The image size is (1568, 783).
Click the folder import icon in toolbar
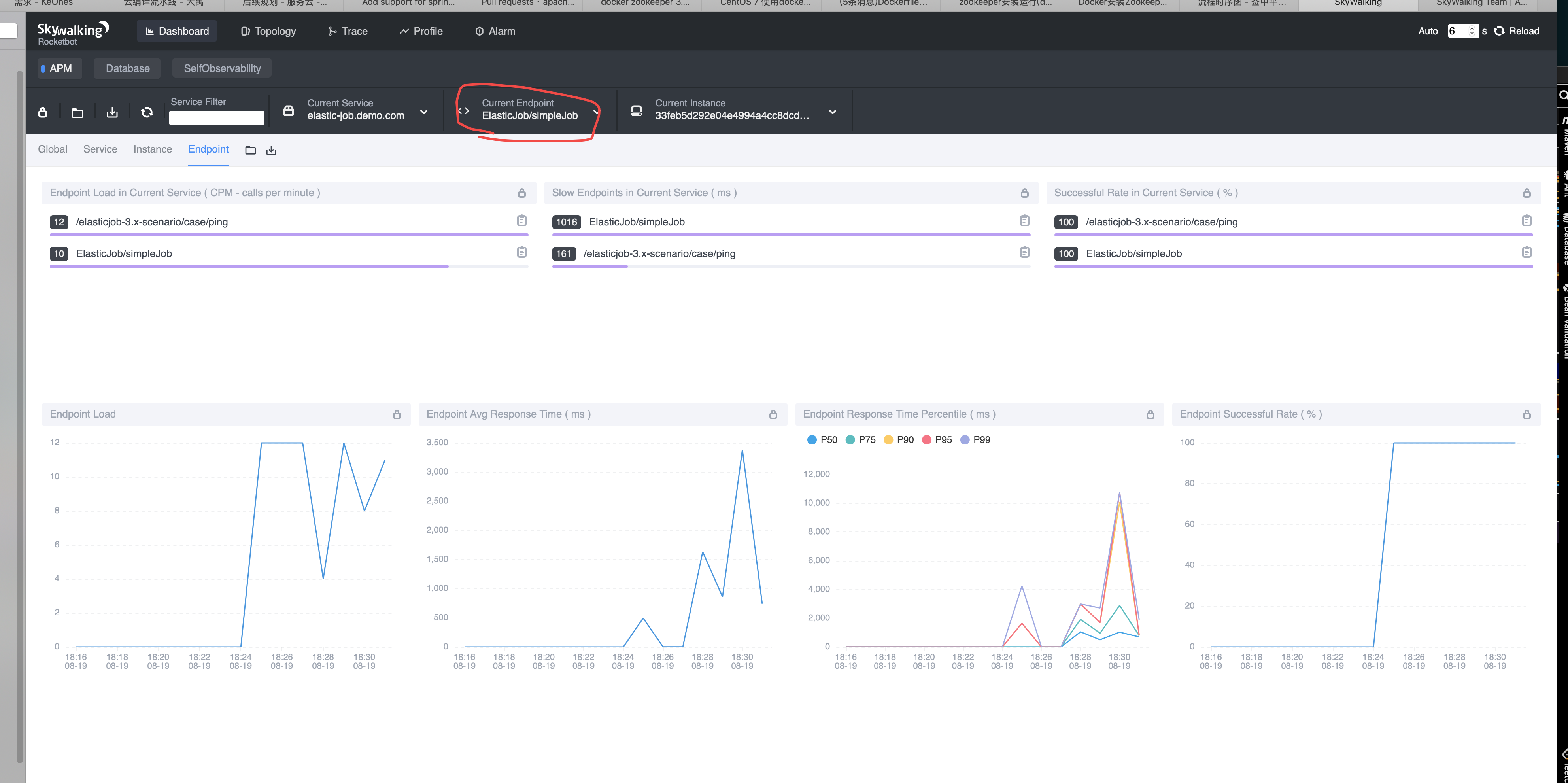[77, 113]
